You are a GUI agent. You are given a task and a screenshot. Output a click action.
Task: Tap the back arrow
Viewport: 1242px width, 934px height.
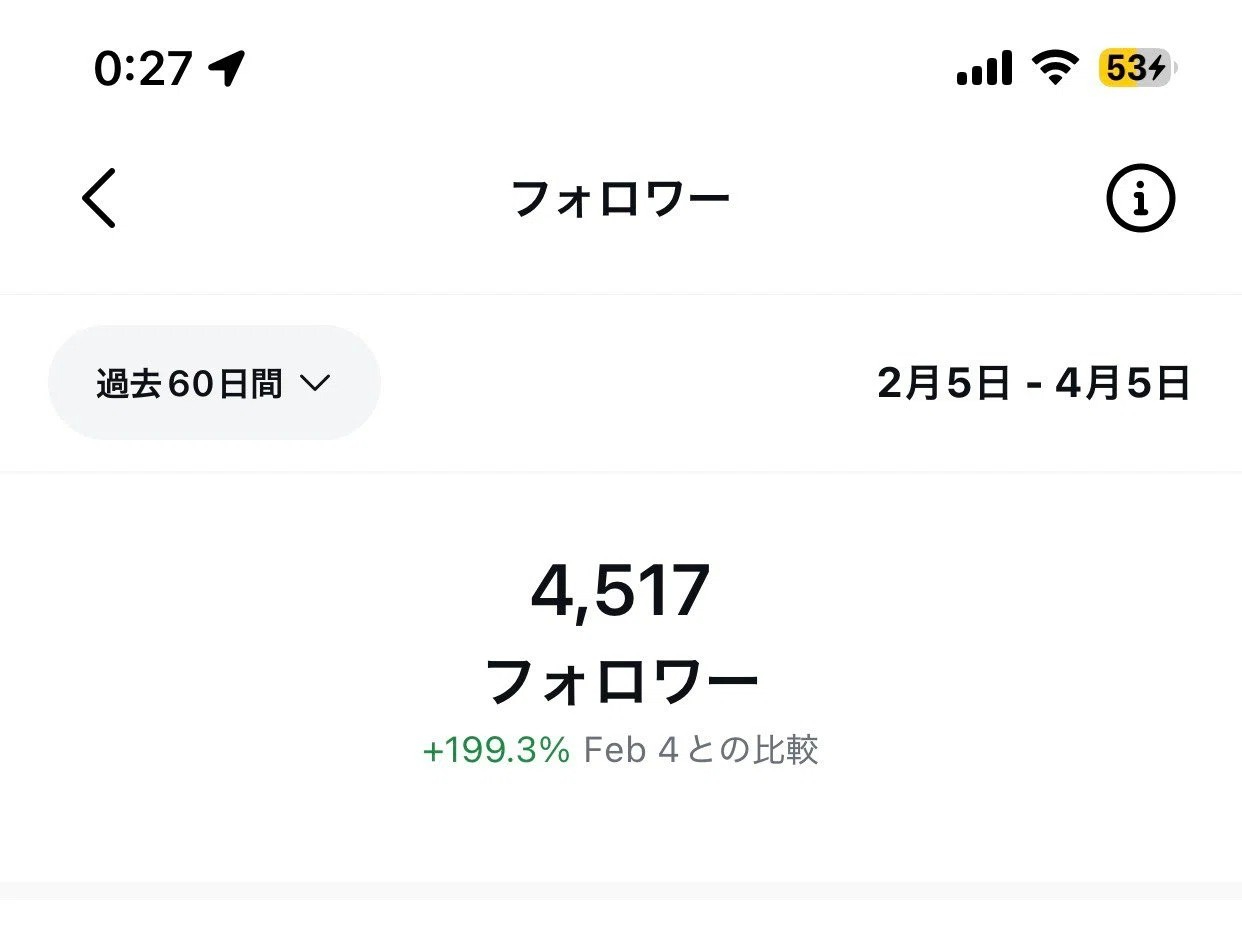pos(99,198)
